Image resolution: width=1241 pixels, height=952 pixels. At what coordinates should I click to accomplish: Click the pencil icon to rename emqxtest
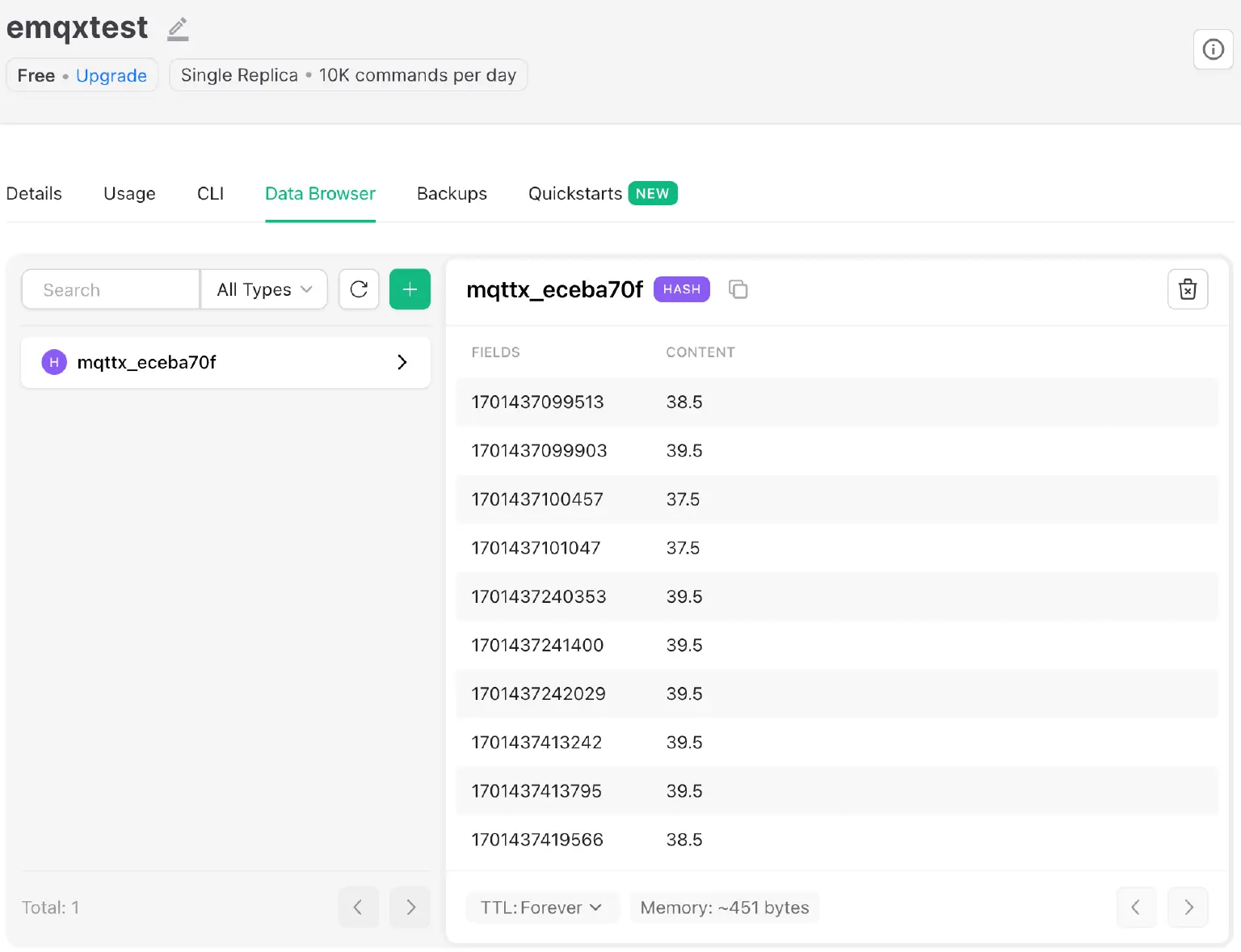[x=178, y=29]
